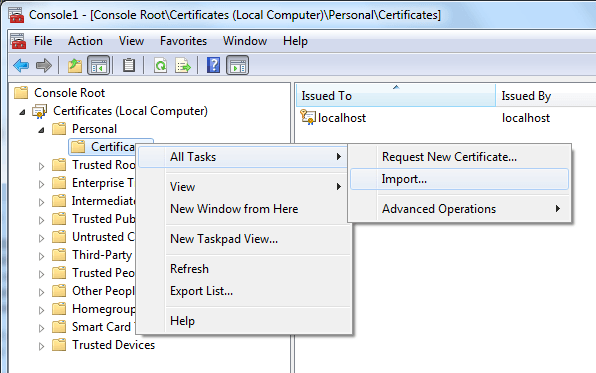This screenshot has width=596, height=373.
Task: Expand the Other People folder node
Action: pyautogui.click(x=41, y=292)
